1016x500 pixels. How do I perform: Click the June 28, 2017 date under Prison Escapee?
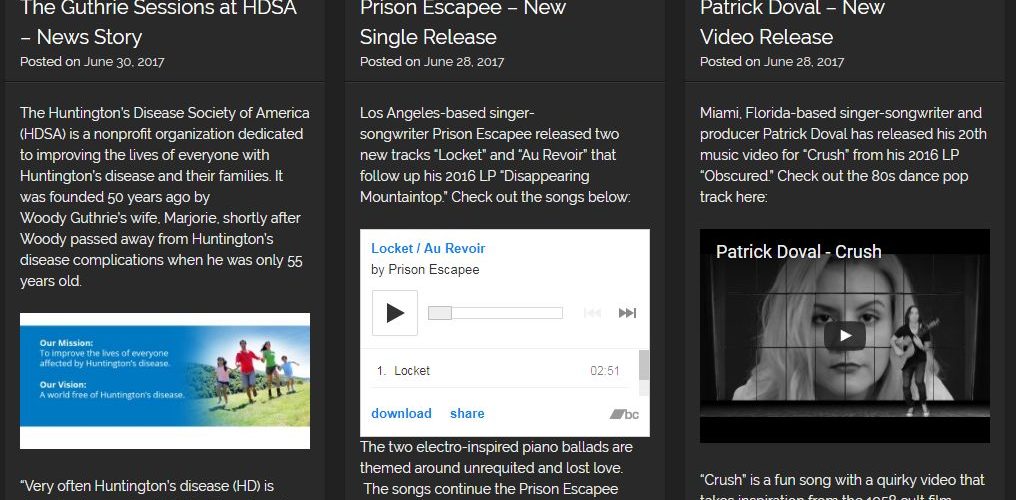tap(464, 62)
